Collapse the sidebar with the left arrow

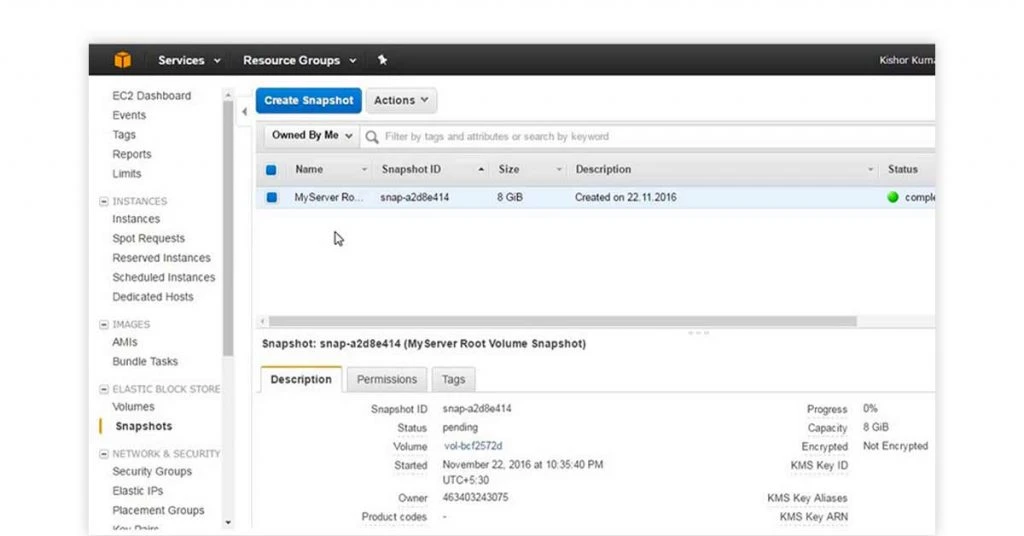[x=244, y=112]
